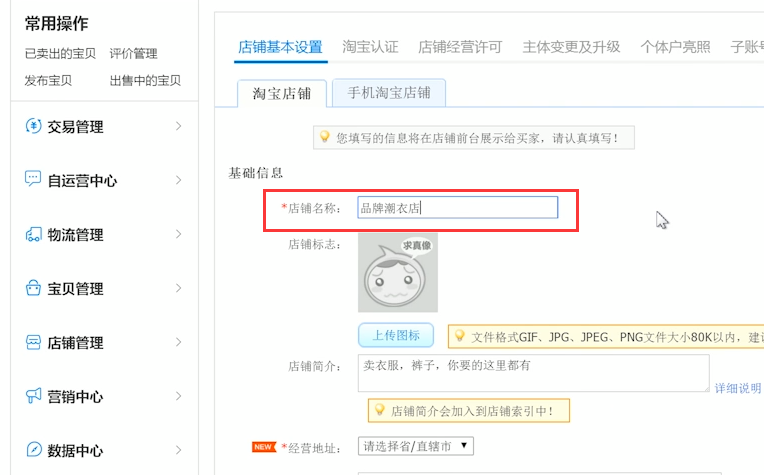Open the 请选择省/直辖市 dropdown
Screen dimensions: 764x475
point(416,446)
